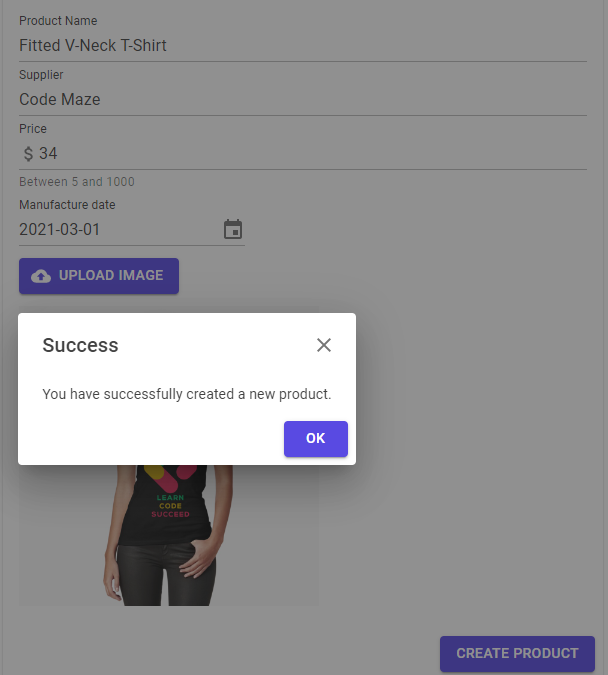Click the cloud upload icon

tap(41, 276)
